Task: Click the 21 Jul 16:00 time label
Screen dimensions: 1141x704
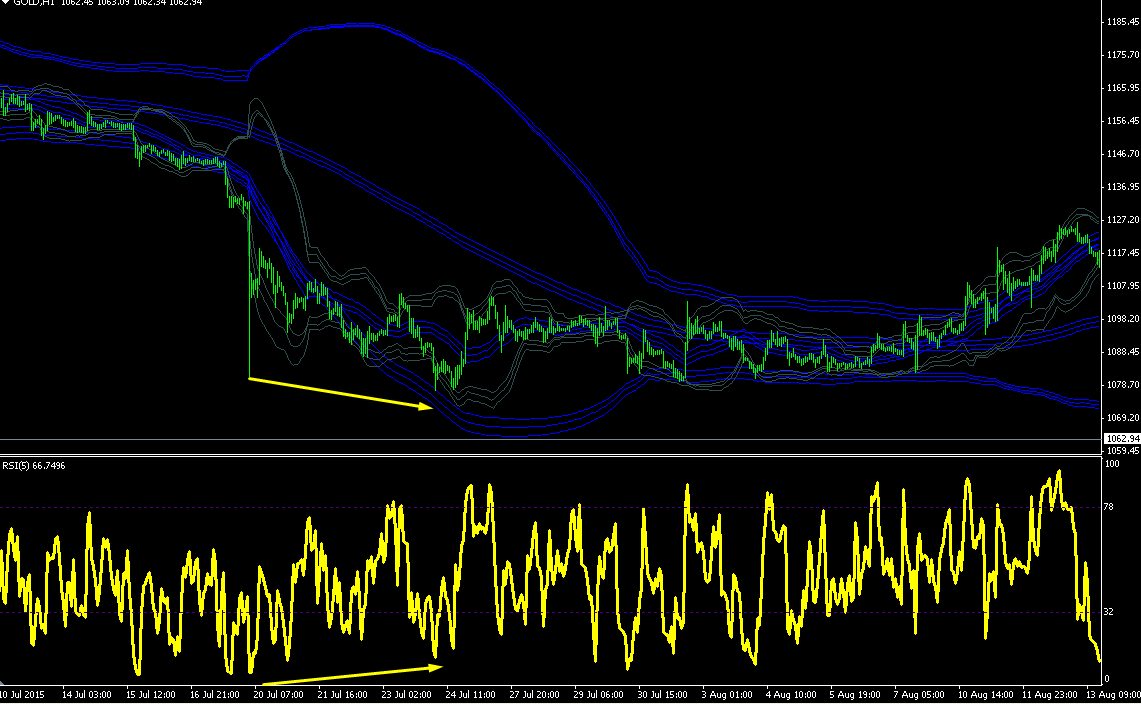Action: point(343,695)
